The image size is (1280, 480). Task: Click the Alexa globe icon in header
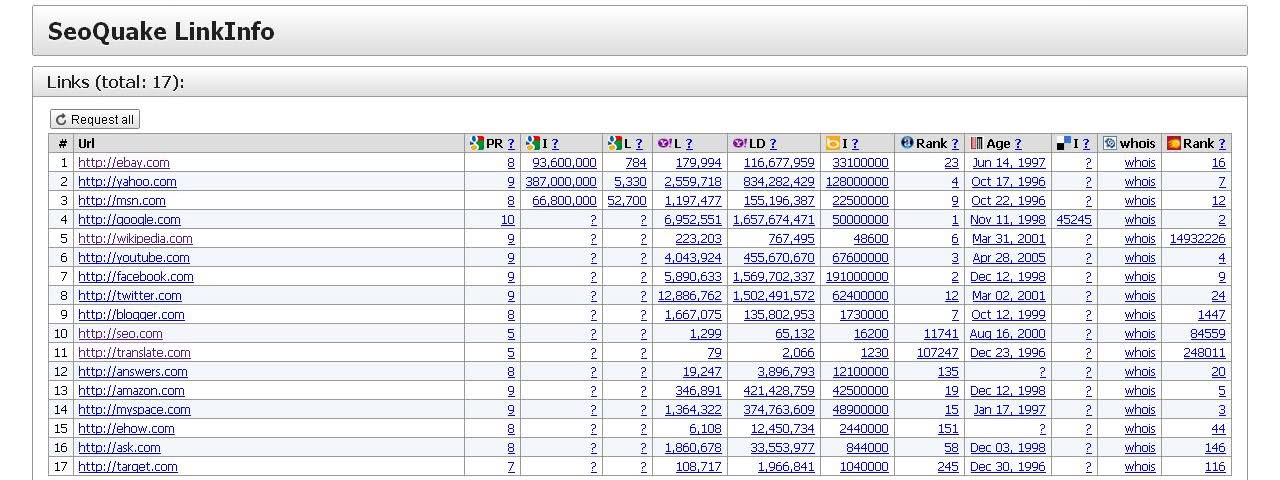906,143
